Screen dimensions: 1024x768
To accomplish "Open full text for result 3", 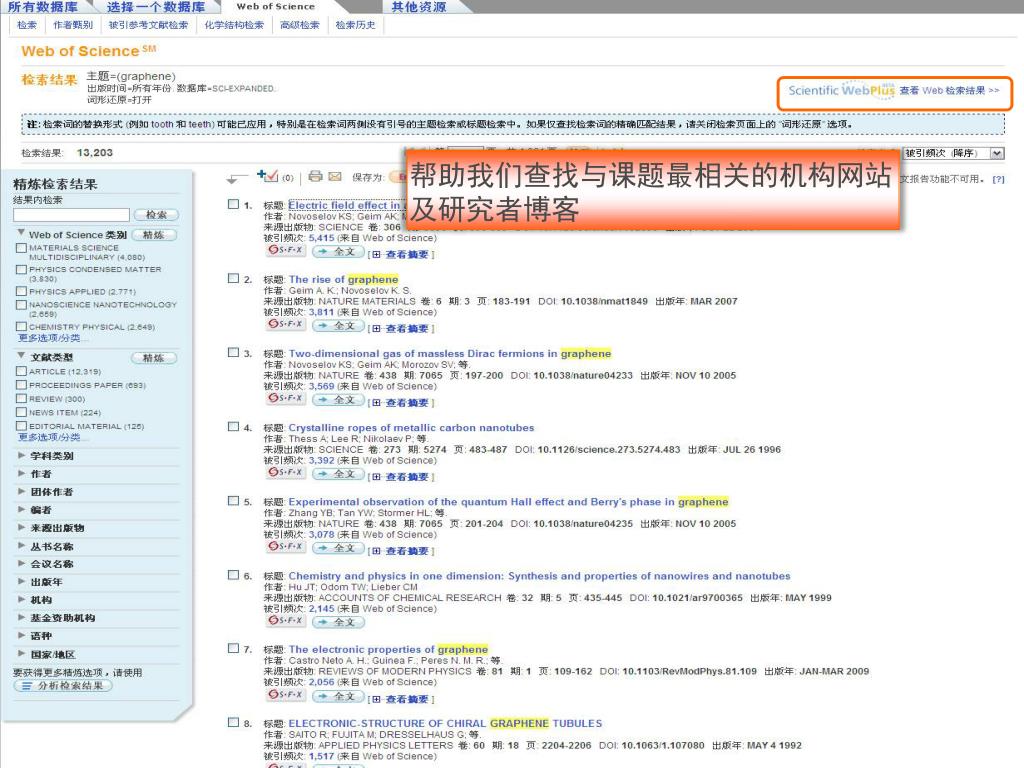I will click(338, 400).
